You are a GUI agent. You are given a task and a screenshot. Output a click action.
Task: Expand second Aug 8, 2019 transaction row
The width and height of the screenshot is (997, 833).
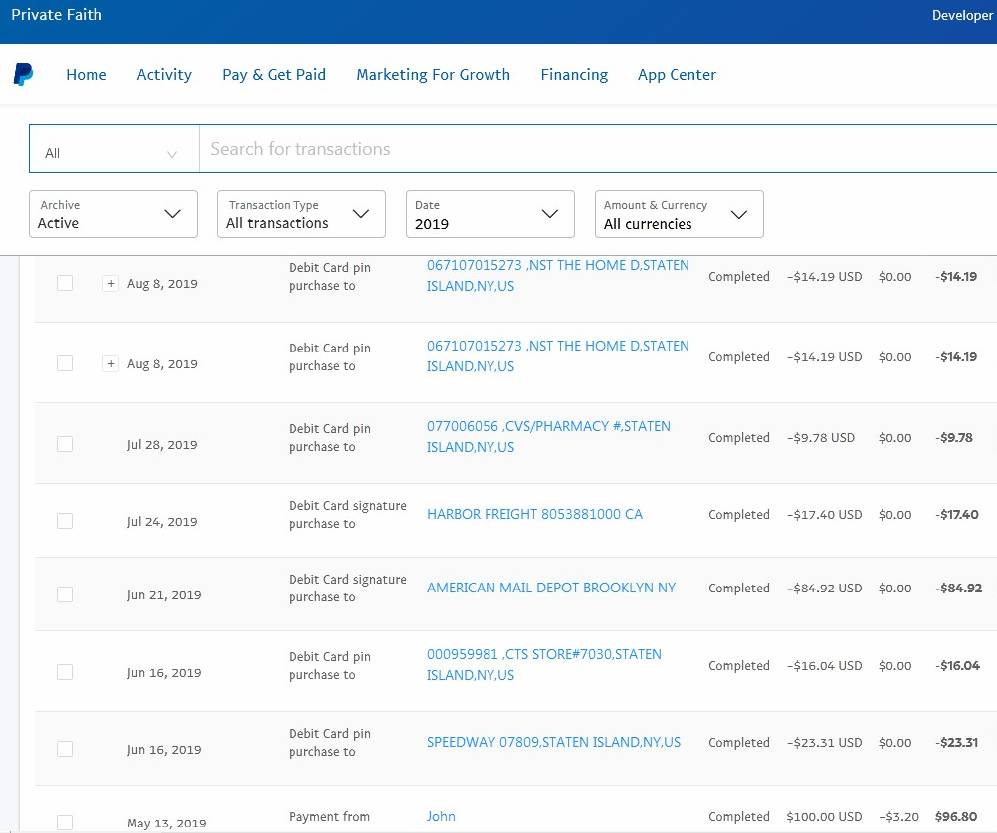(x=111, y=363)
